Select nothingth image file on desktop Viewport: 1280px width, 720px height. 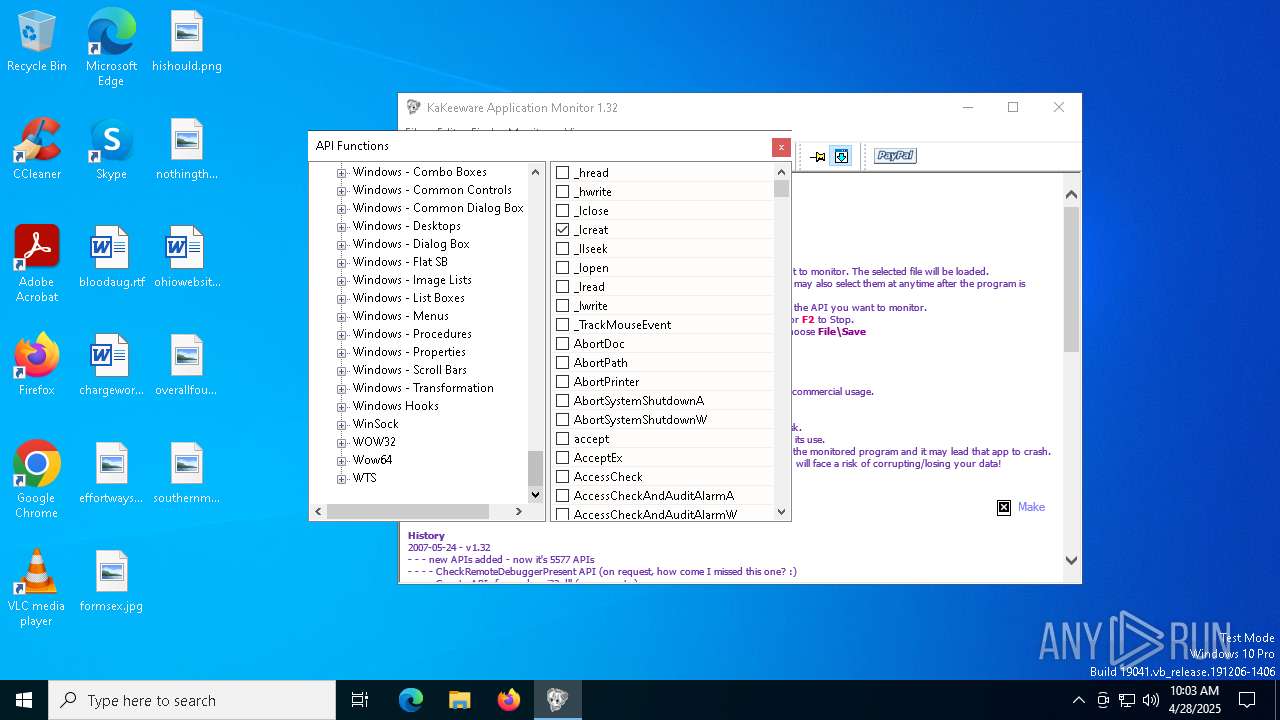[x=187, y=149]
